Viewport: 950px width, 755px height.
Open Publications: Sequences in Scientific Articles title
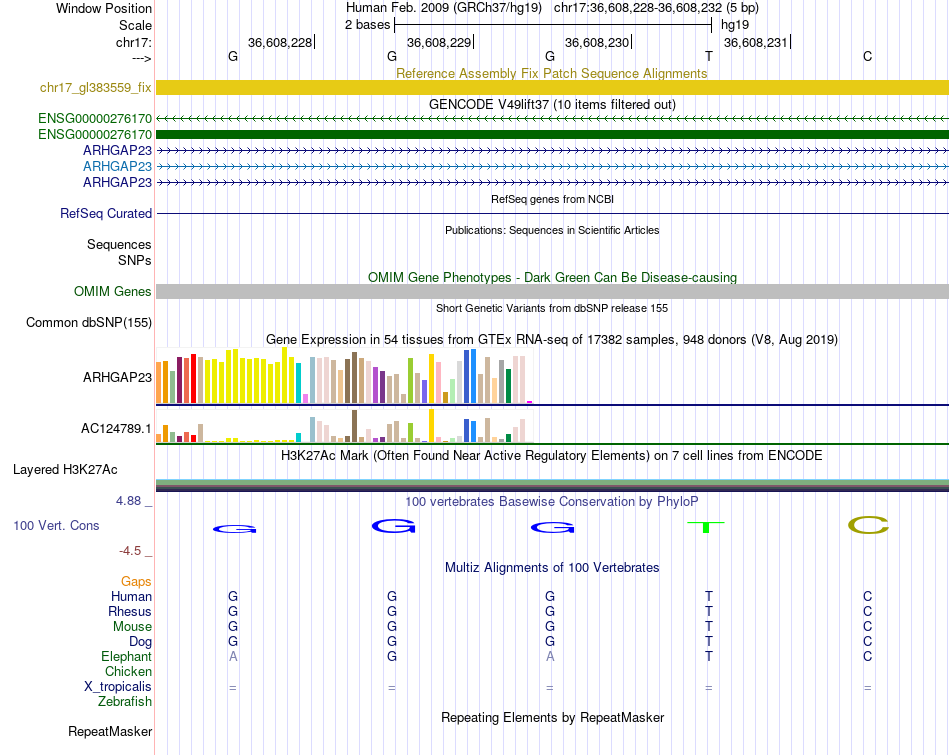tap(552, 230)
